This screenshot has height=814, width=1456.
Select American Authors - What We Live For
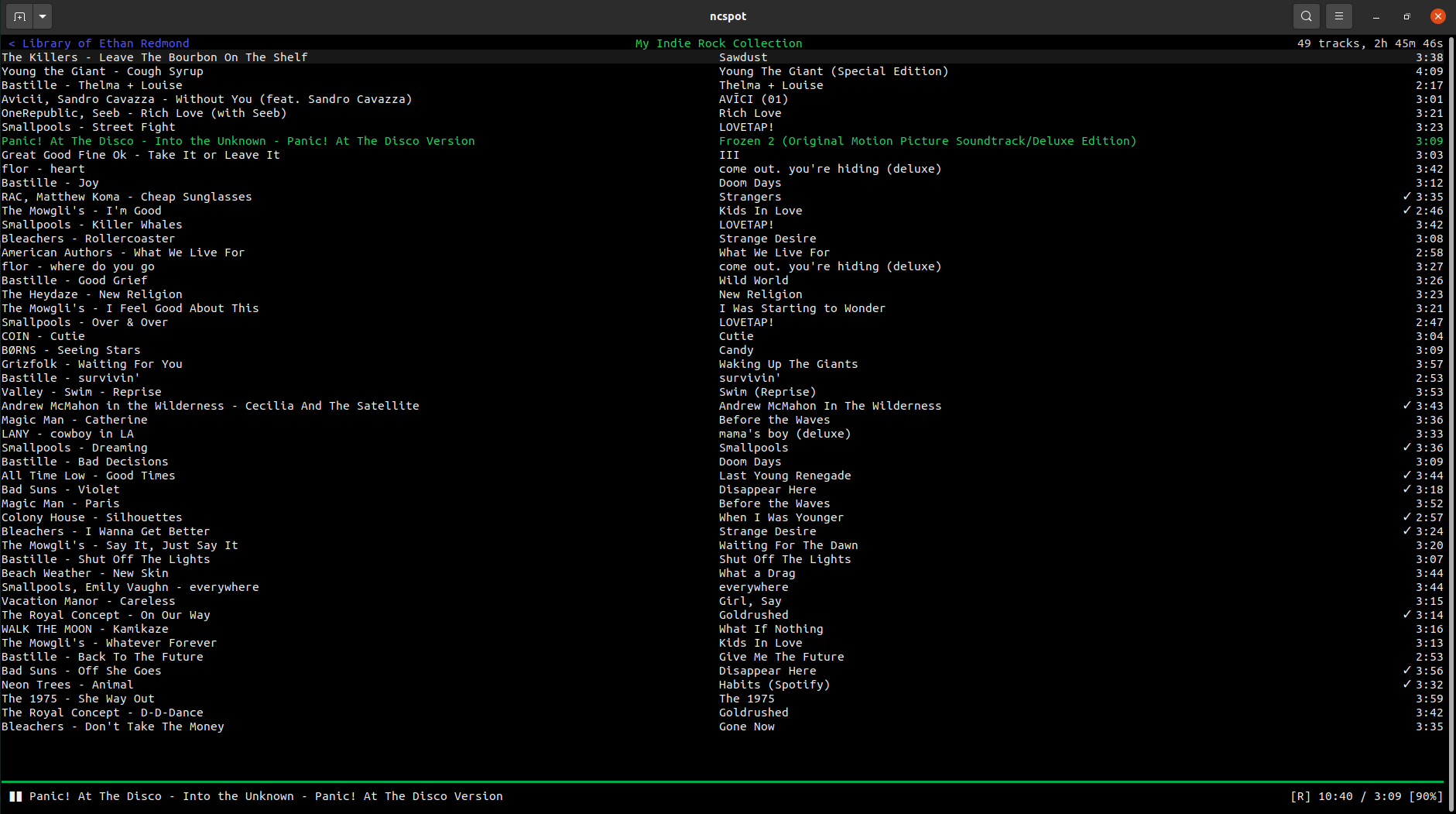[x=722, y=252]
